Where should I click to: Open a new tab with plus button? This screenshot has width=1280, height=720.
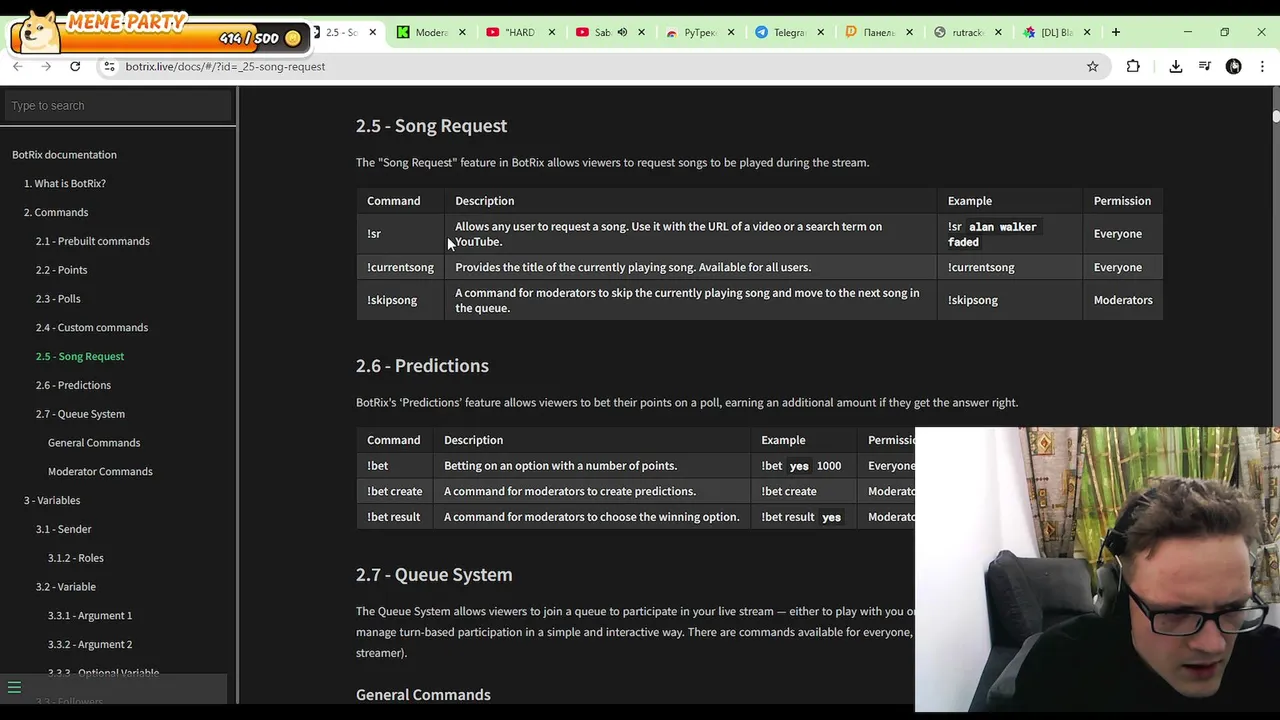click(1115, 32)
